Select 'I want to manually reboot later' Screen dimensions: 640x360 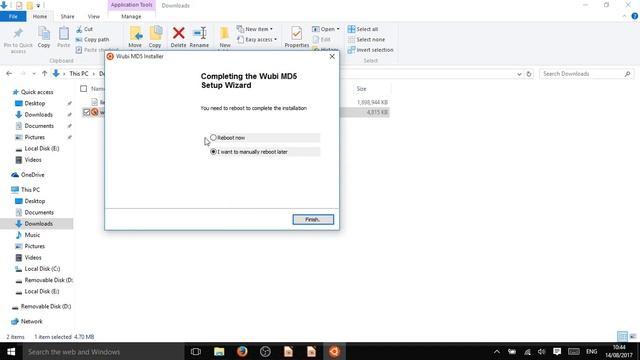213,151
